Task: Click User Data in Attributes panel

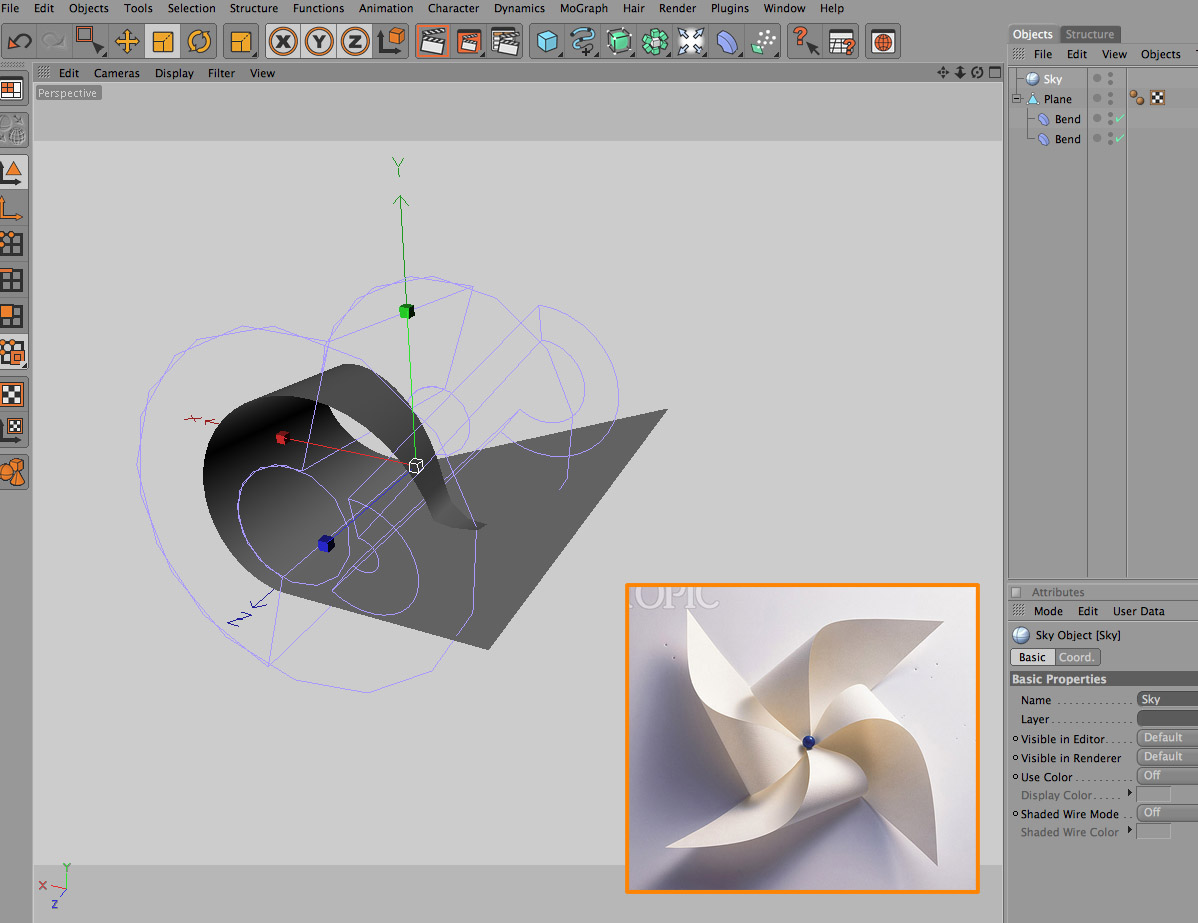Action: pos(1138,611)
